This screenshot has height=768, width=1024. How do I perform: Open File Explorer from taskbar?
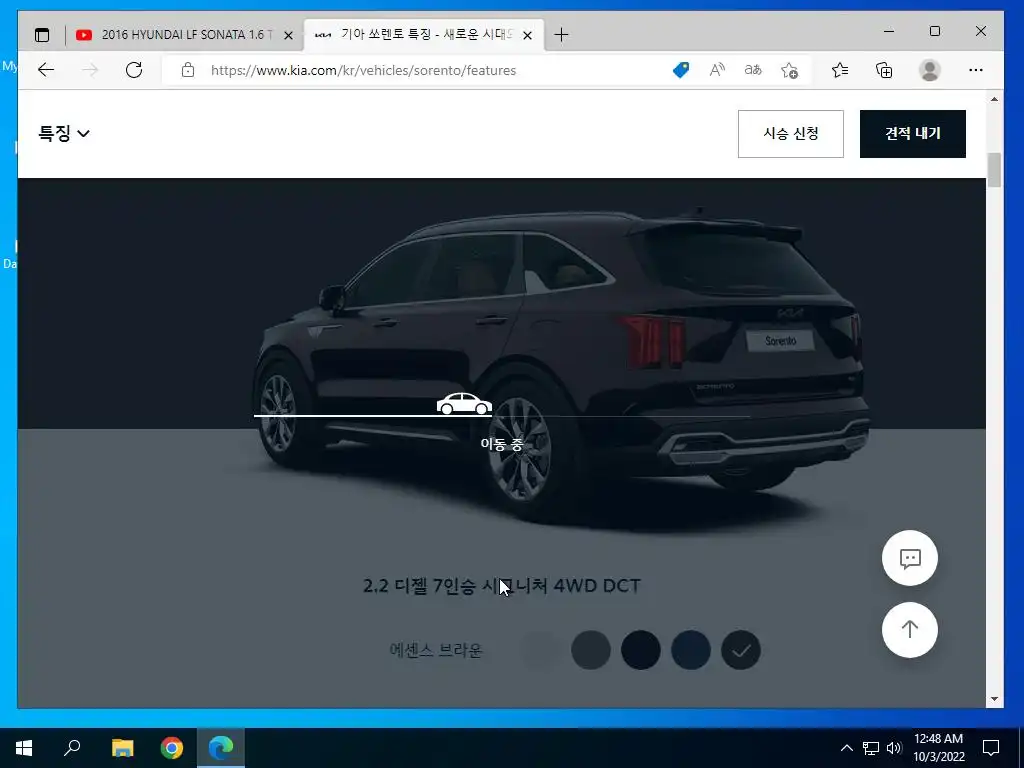click(x=122, y=748)
